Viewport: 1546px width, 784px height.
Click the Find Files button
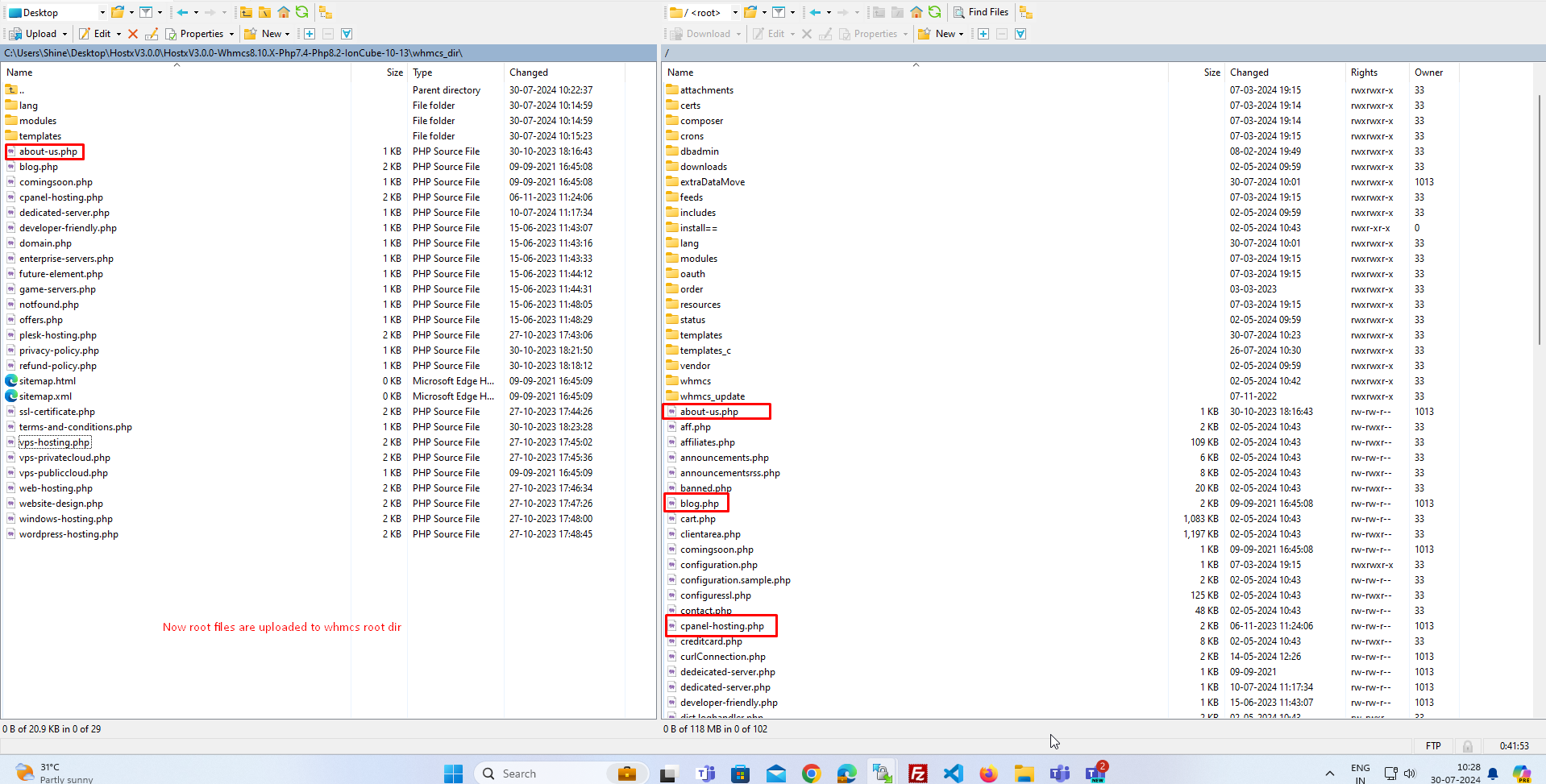[980, 12]
